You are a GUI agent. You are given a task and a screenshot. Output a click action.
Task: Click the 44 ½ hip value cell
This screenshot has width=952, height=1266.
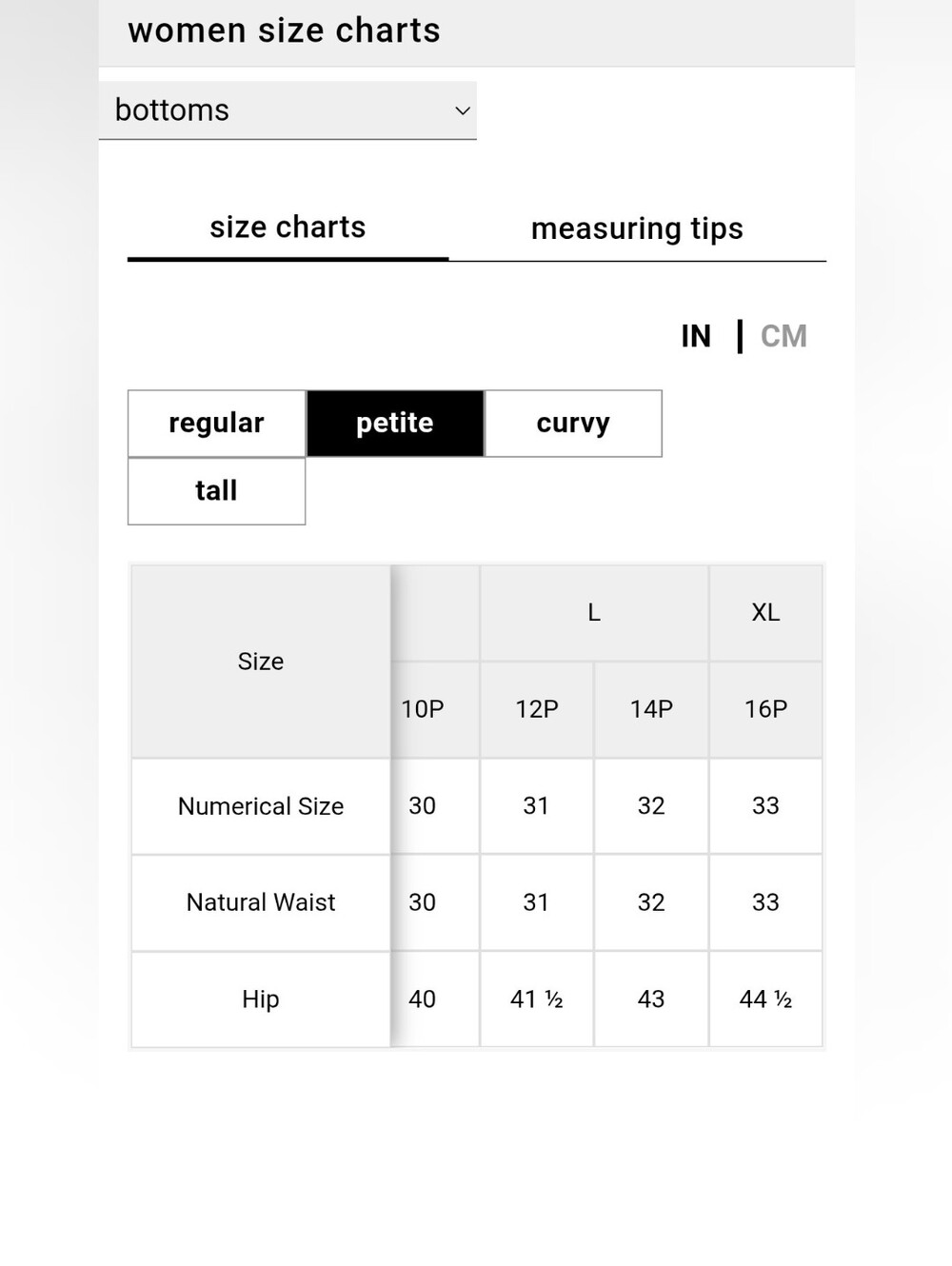(765, 999)
